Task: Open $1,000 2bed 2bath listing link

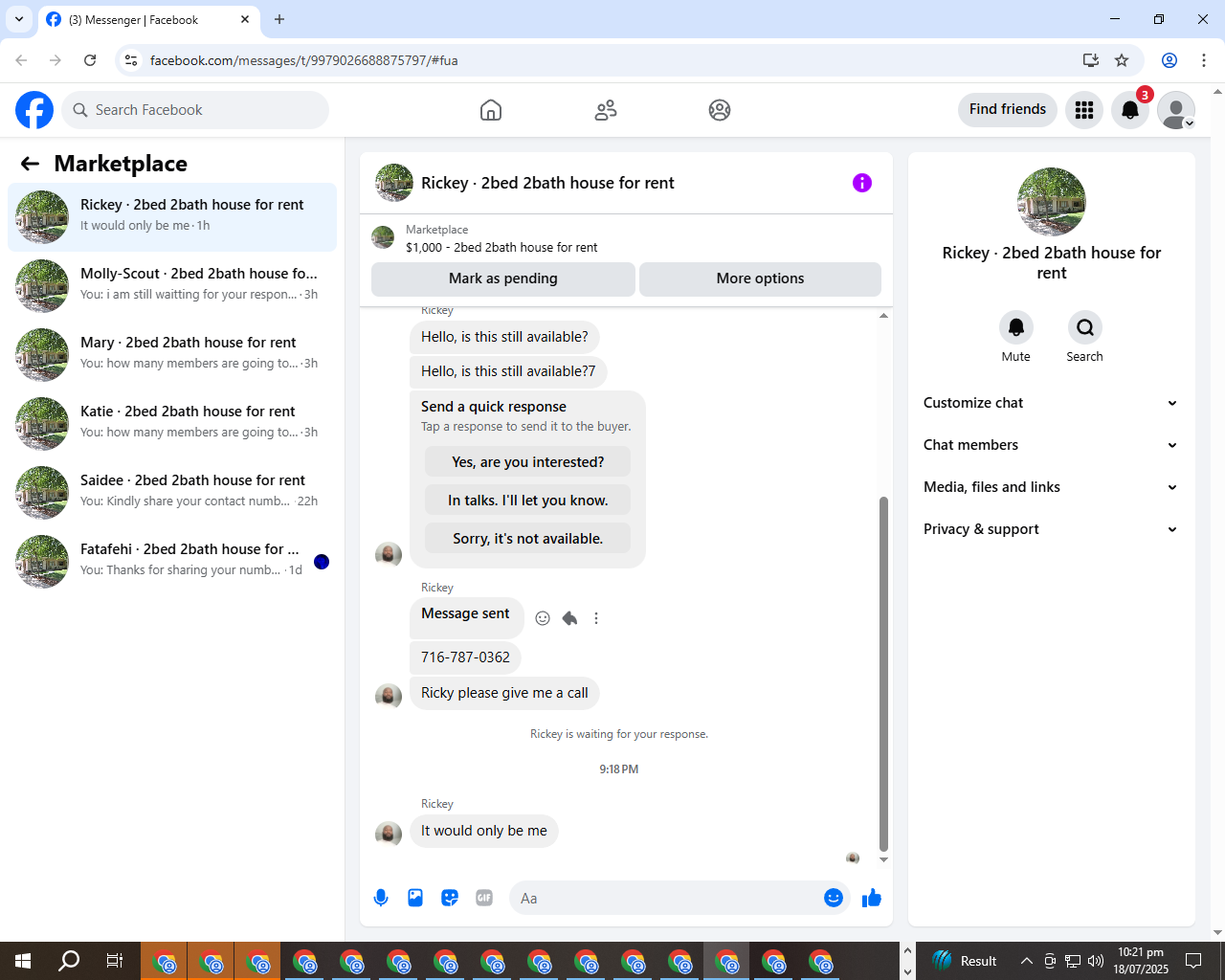Action: point(501,247)
